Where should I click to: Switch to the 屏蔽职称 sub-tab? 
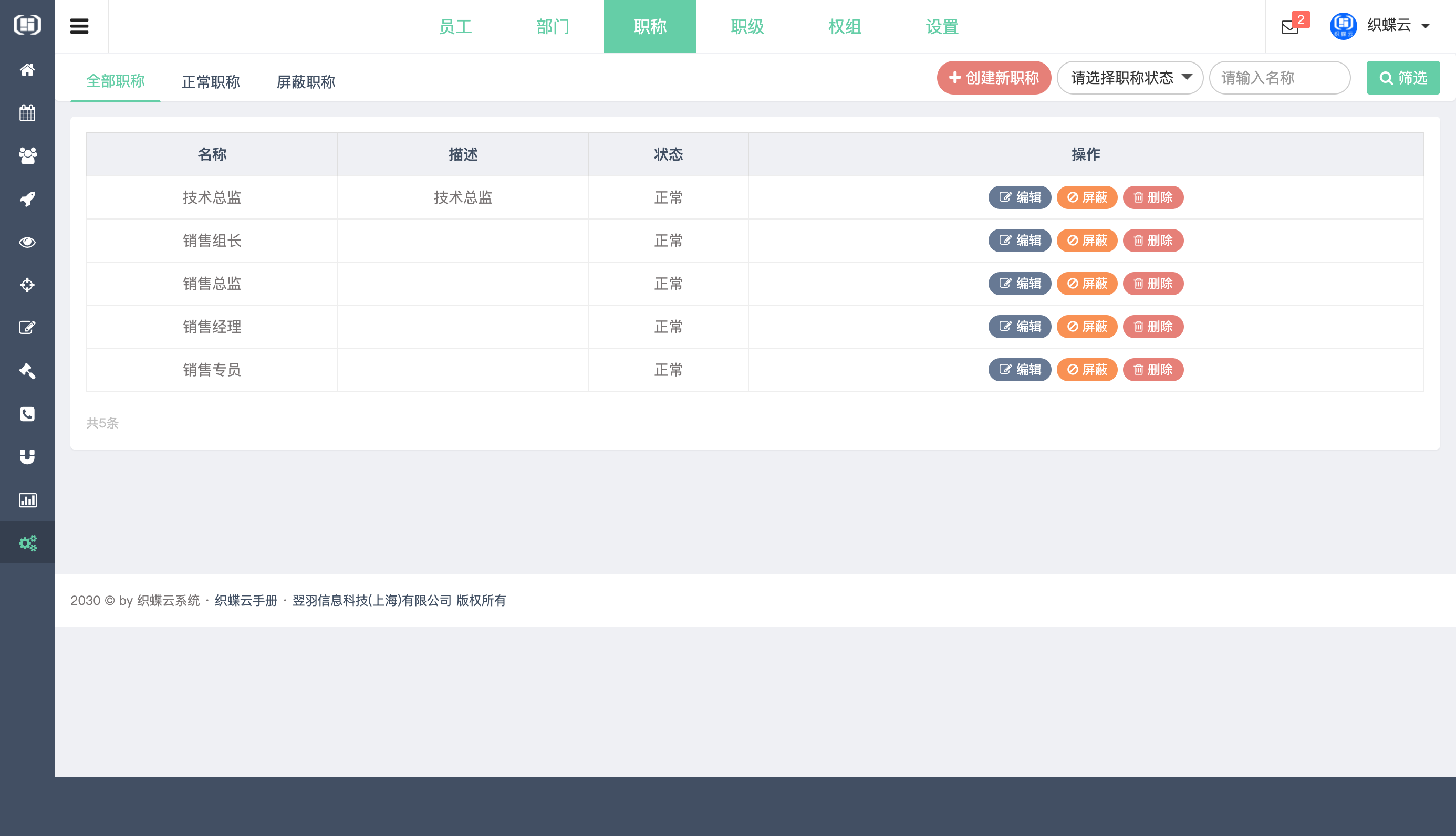(306, 82)
